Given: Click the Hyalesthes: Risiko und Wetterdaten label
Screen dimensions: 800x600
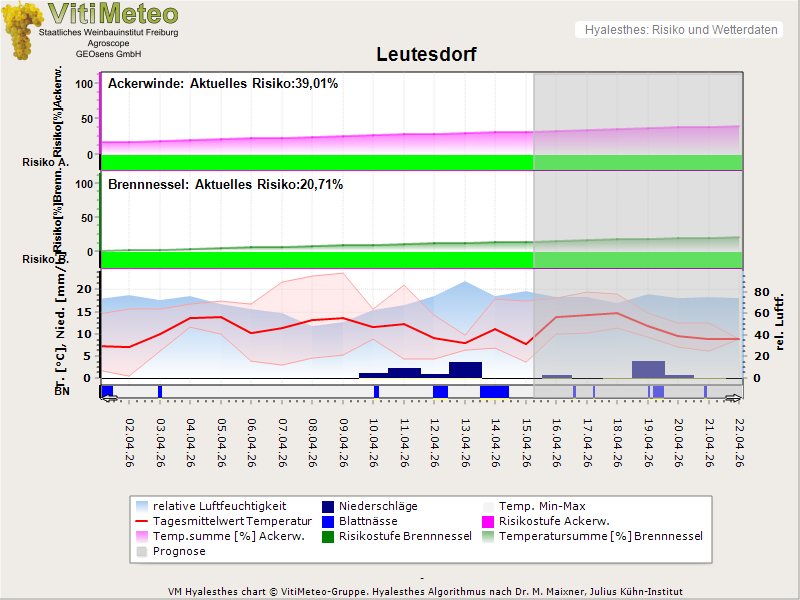Looking at the screenshot, I should coord(680,30).
